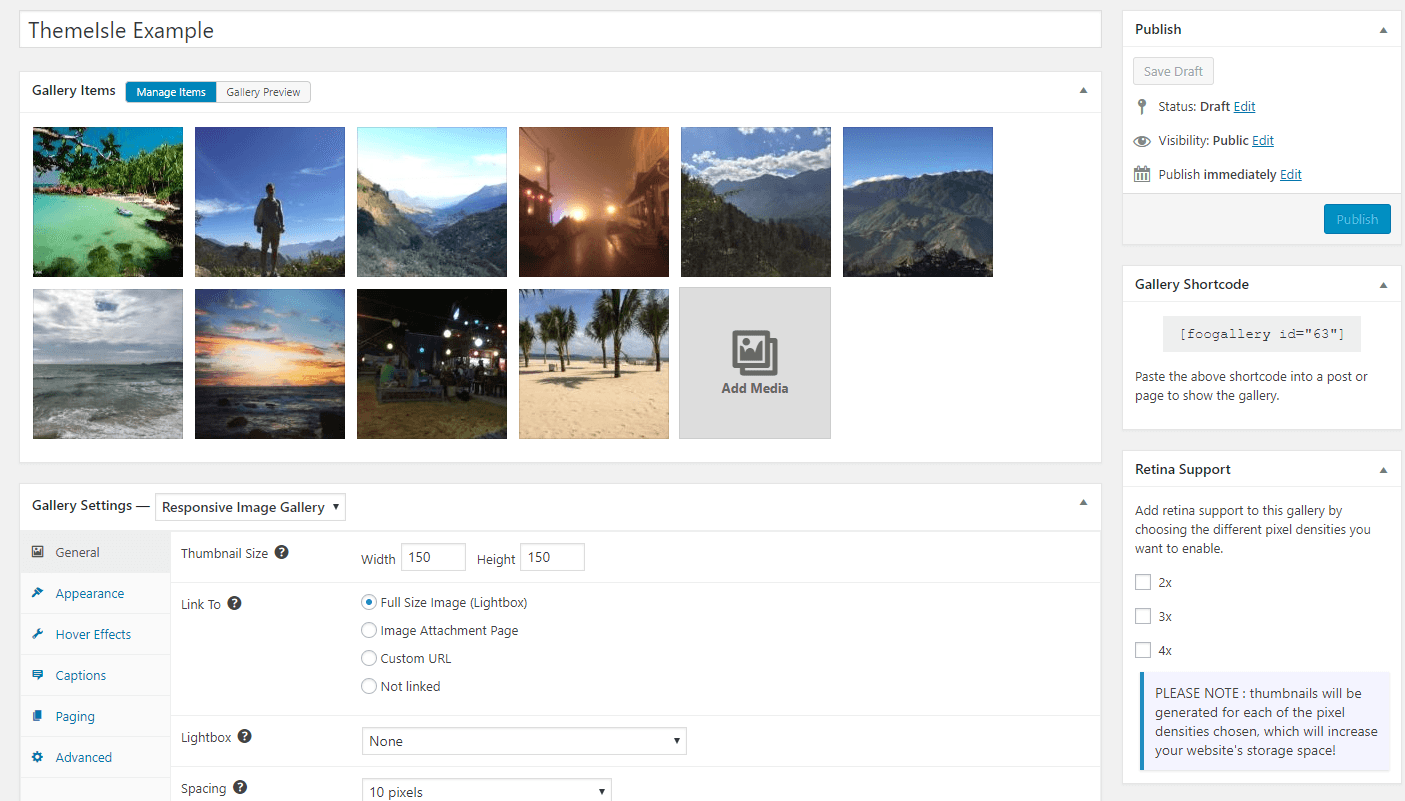Click the Hover Effects wrench icon
The height and width of the screenshot is (801, 1405).
[38, 633]
